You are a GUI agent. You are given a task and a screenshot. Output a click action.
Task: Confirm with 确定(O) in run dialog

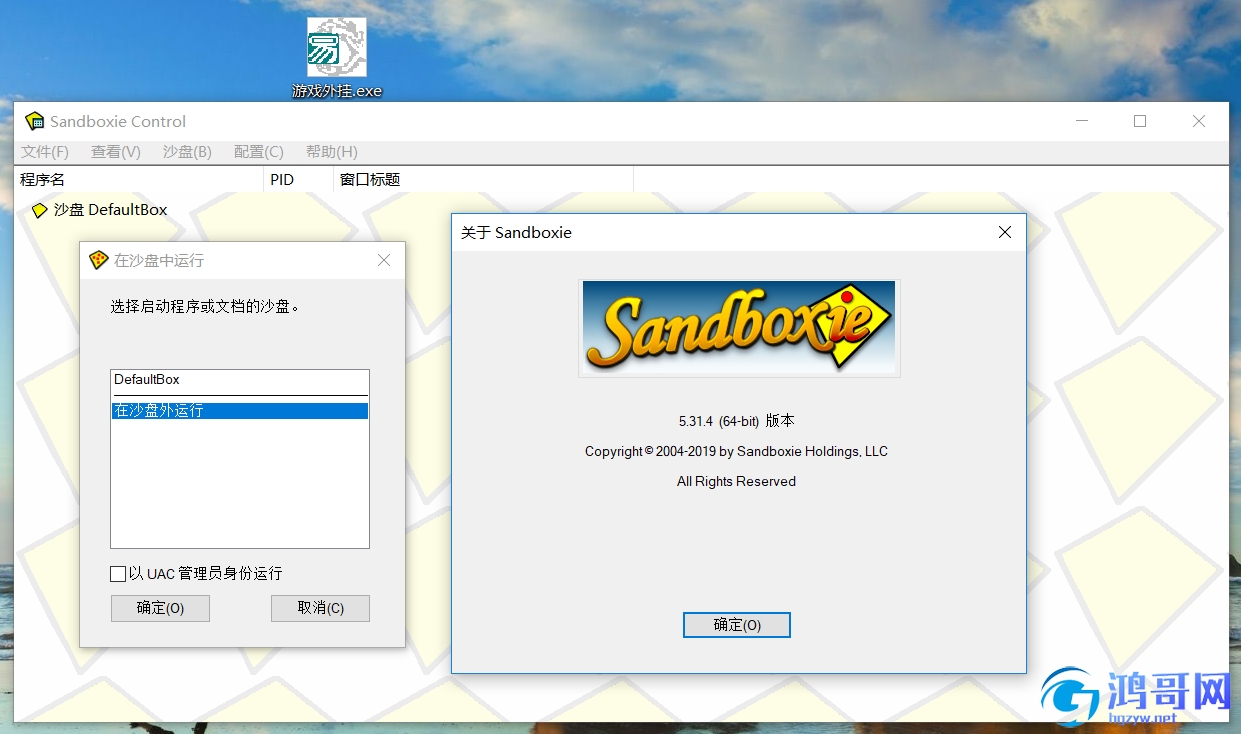coord(160,608)
